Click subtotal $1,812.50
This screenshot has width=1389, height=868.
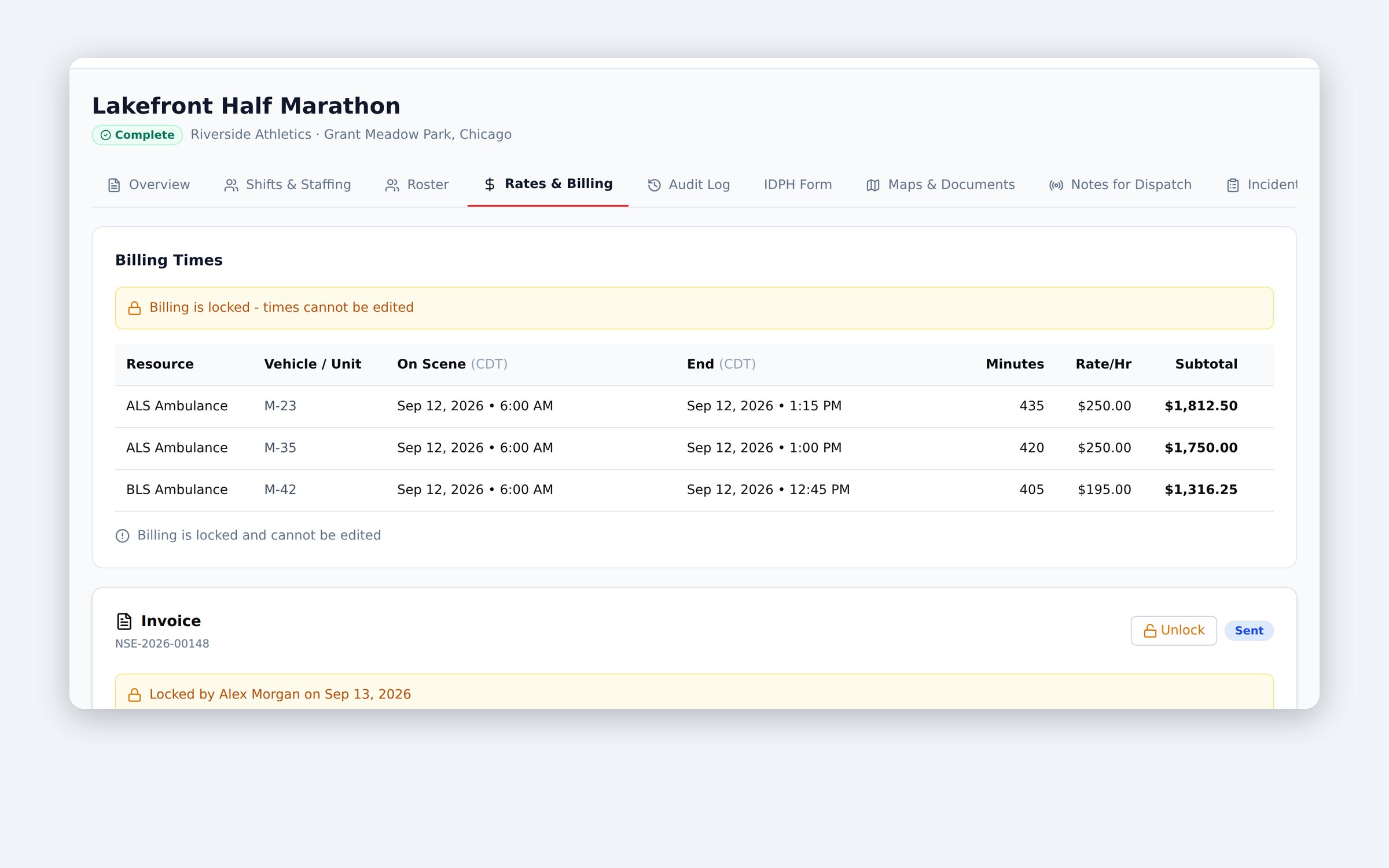point(1201,406)
